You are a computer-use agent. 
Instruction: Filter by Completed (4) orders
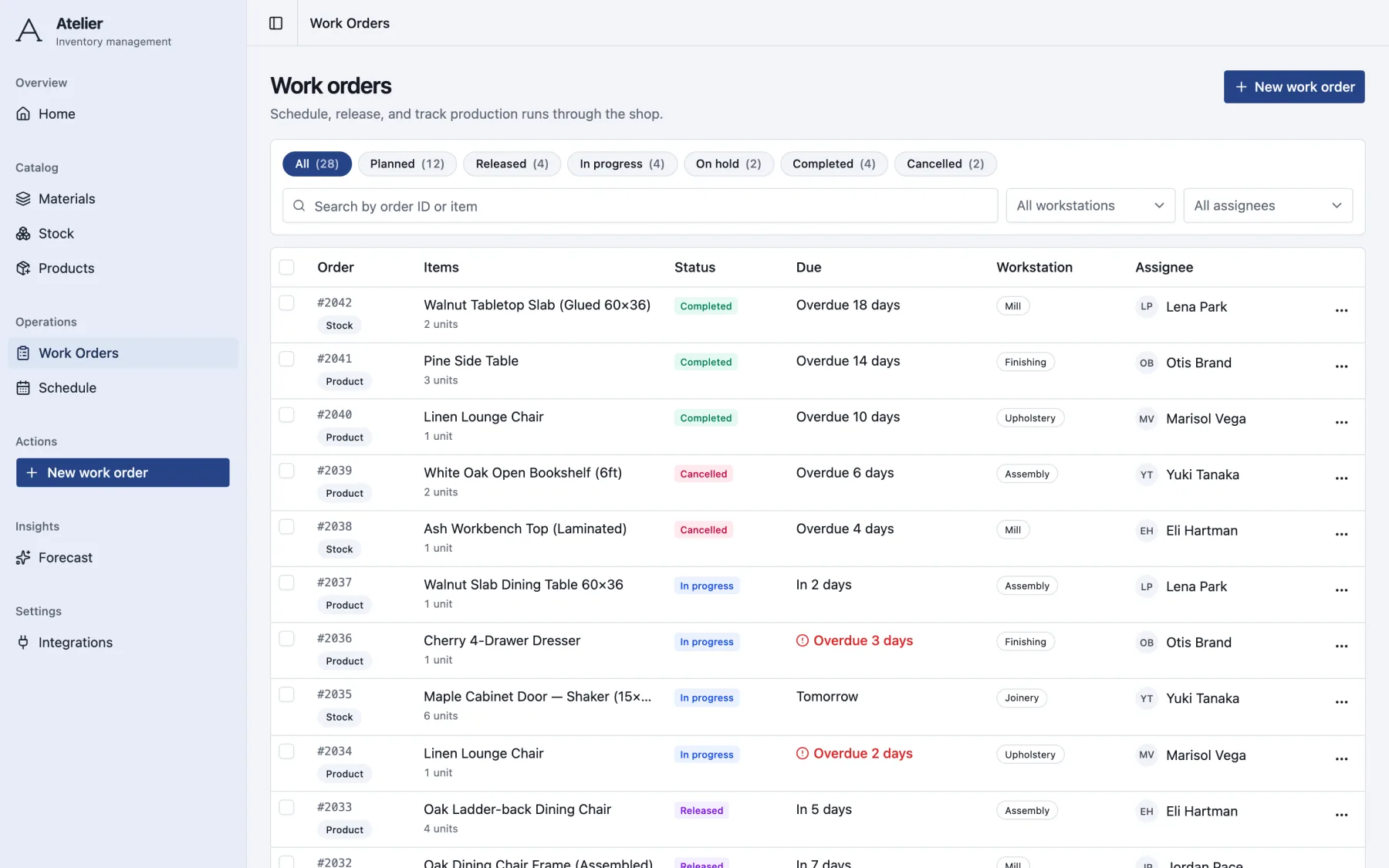(x=834, y=164)
